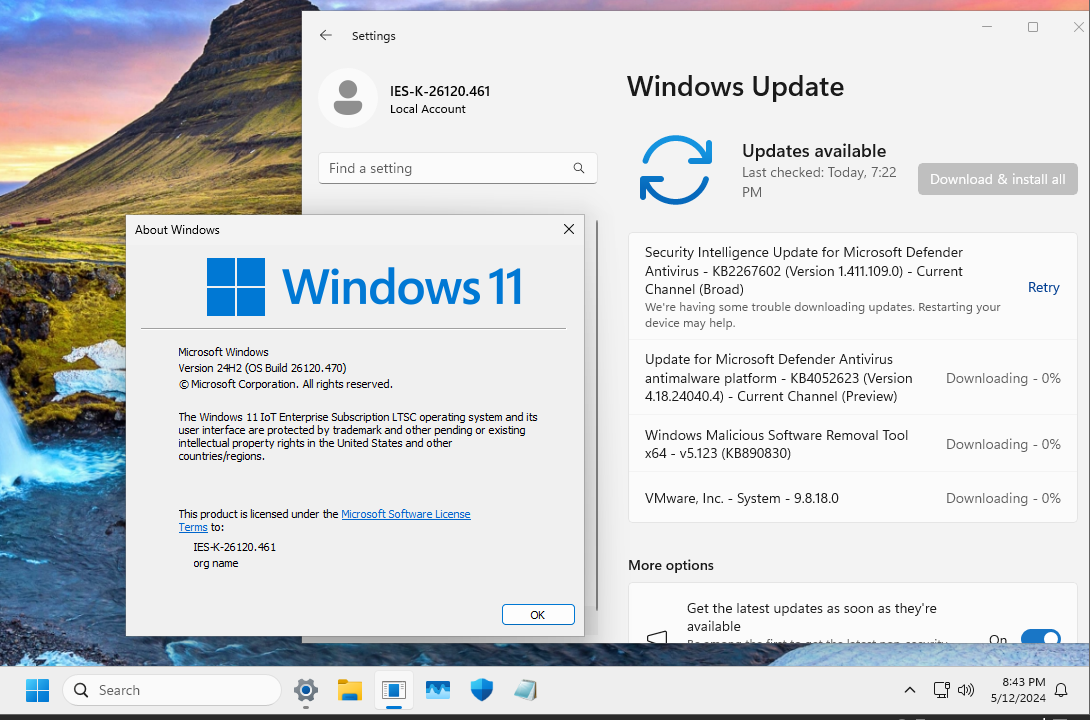The height and width of the screenshot is (720, 1090).
Task: Open the notification bell
Action: pos(1061,690)
